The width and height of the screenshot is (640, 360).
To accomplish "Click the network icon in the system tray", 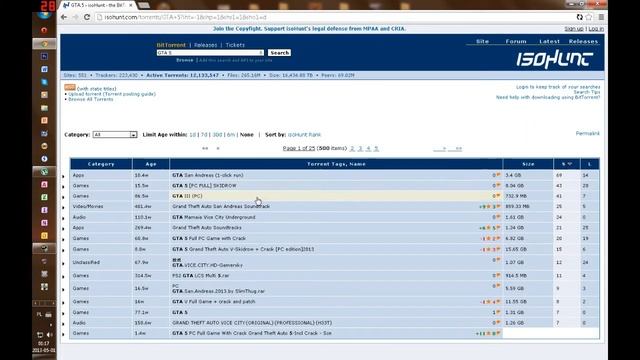I will 40,335.
